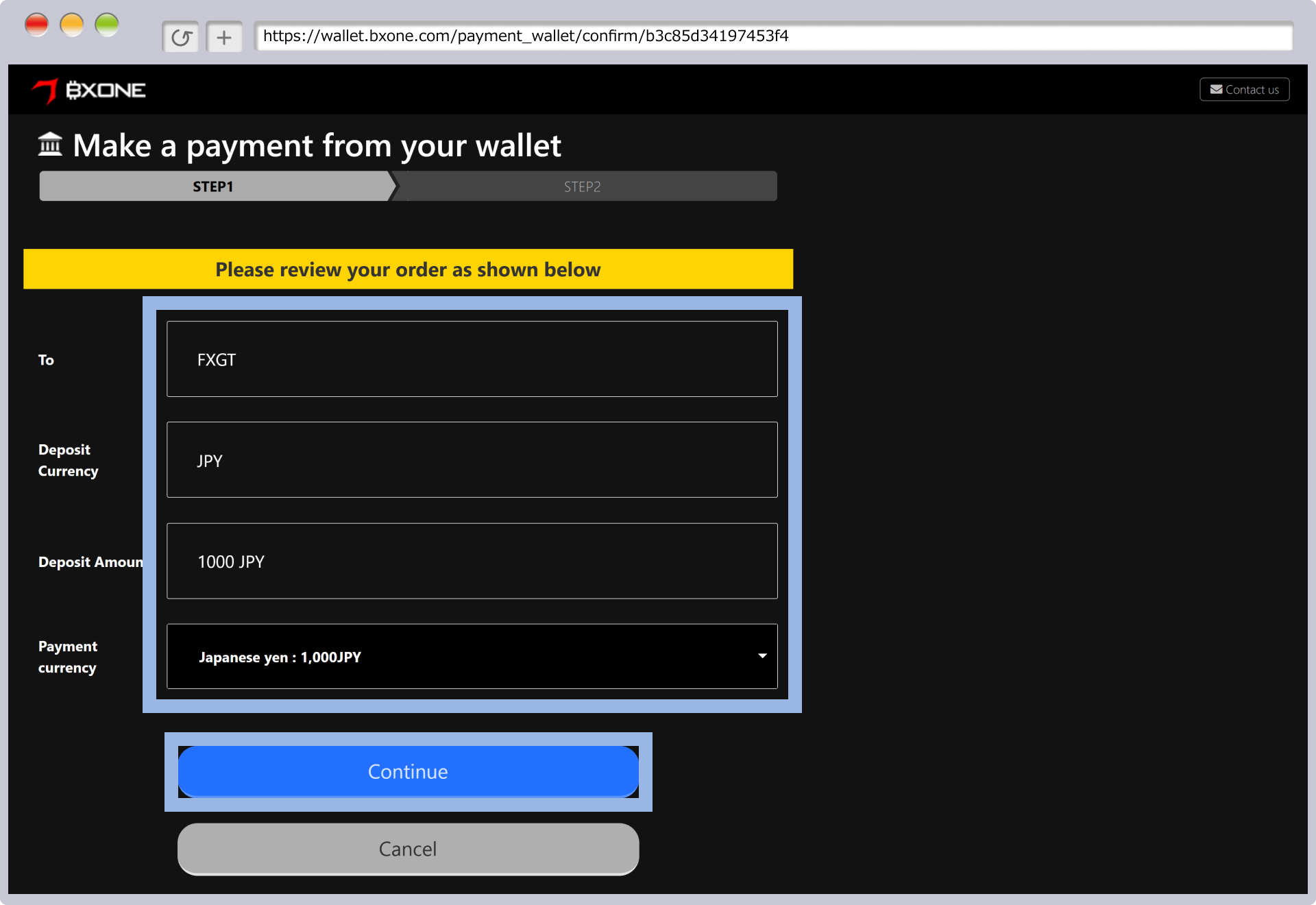1316x905 pixels.
Task: Click the JPY deposit currency field
Action: [x=472, y=460]
